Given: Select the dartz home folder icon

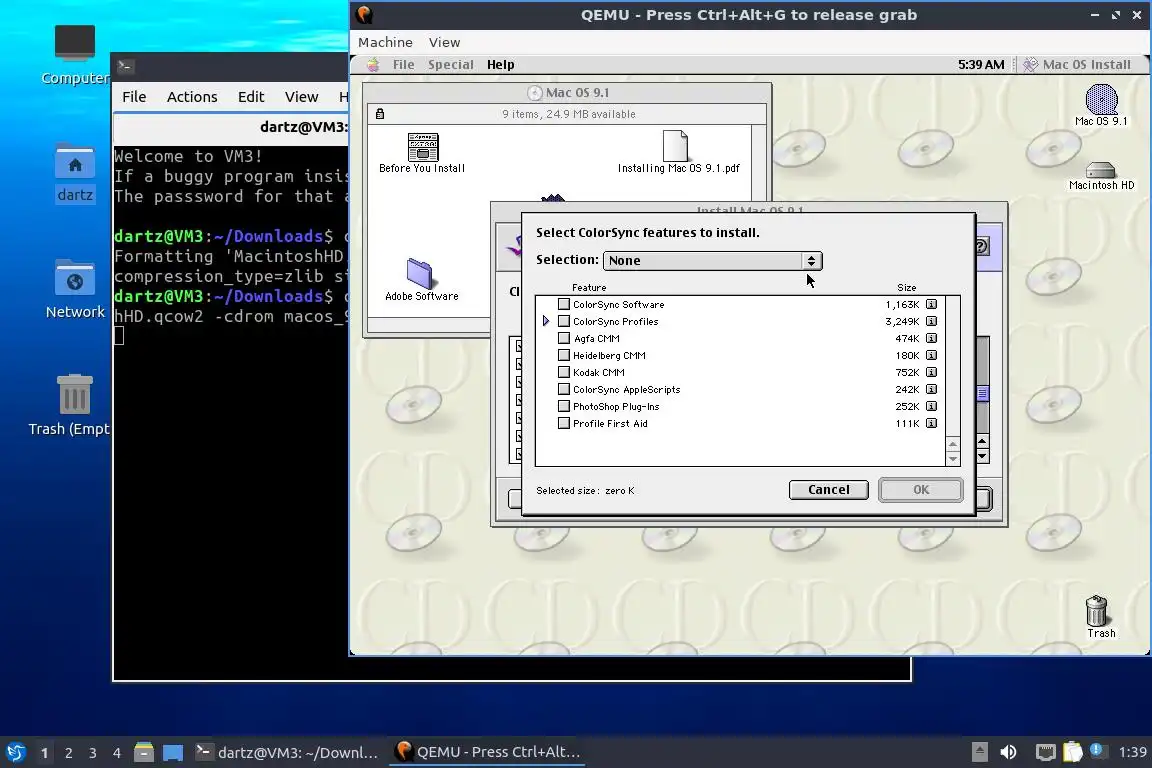Looking at the screenshot, I should [x=75, y=162].
